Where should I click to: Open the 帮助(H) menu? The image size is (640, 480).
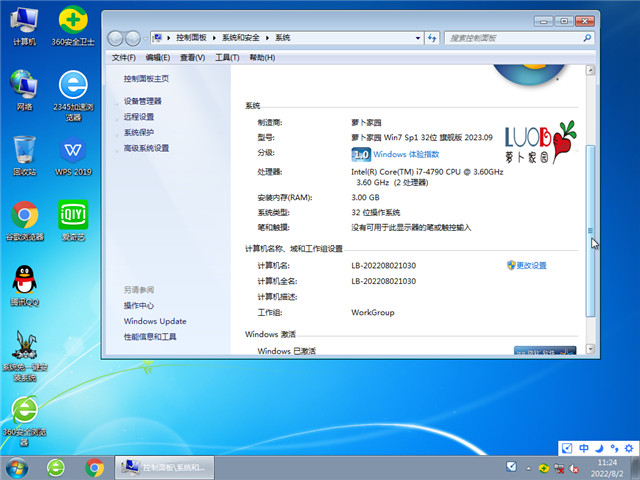click(x=262, y=58)
